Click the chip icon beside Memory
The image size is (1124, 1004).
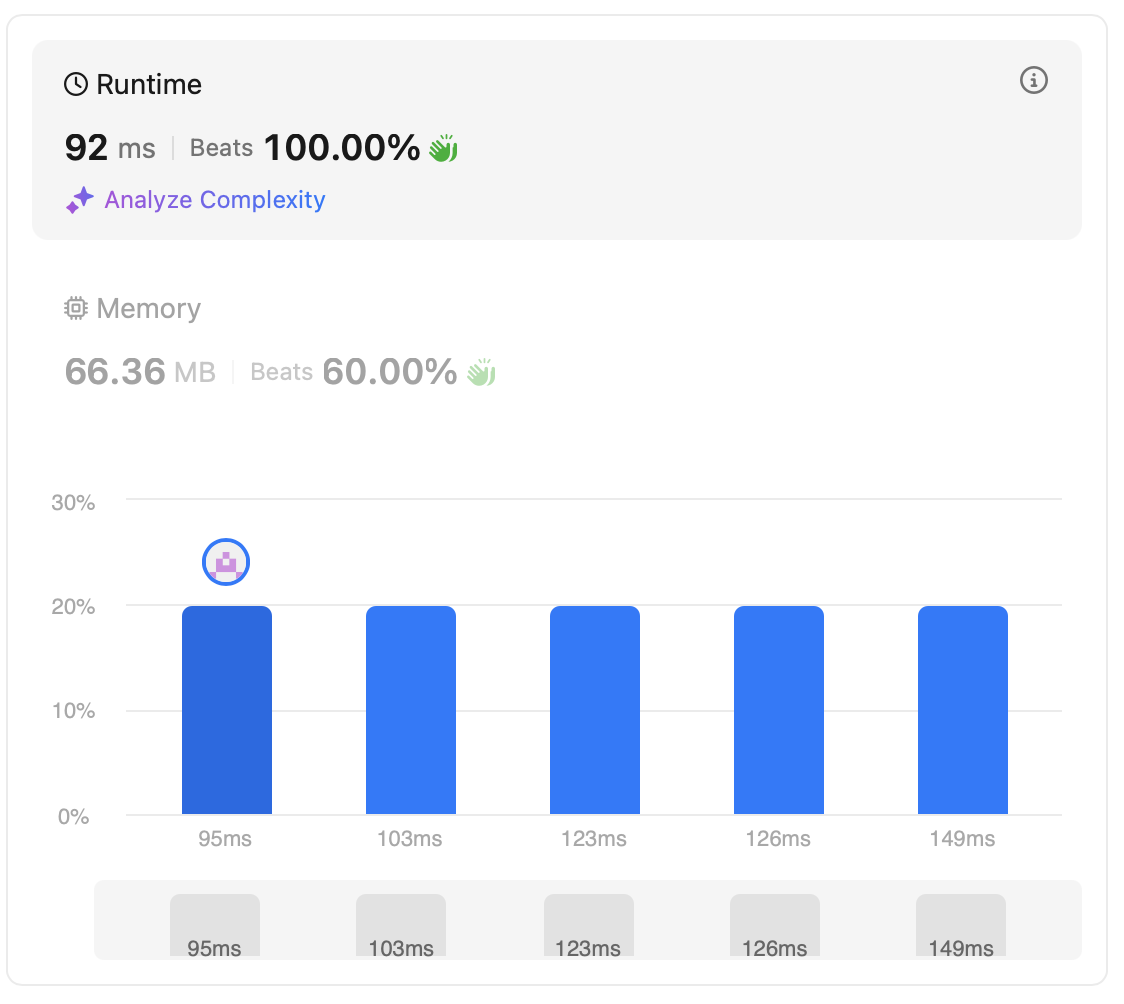pyautogui.click(x=76, y=309)
